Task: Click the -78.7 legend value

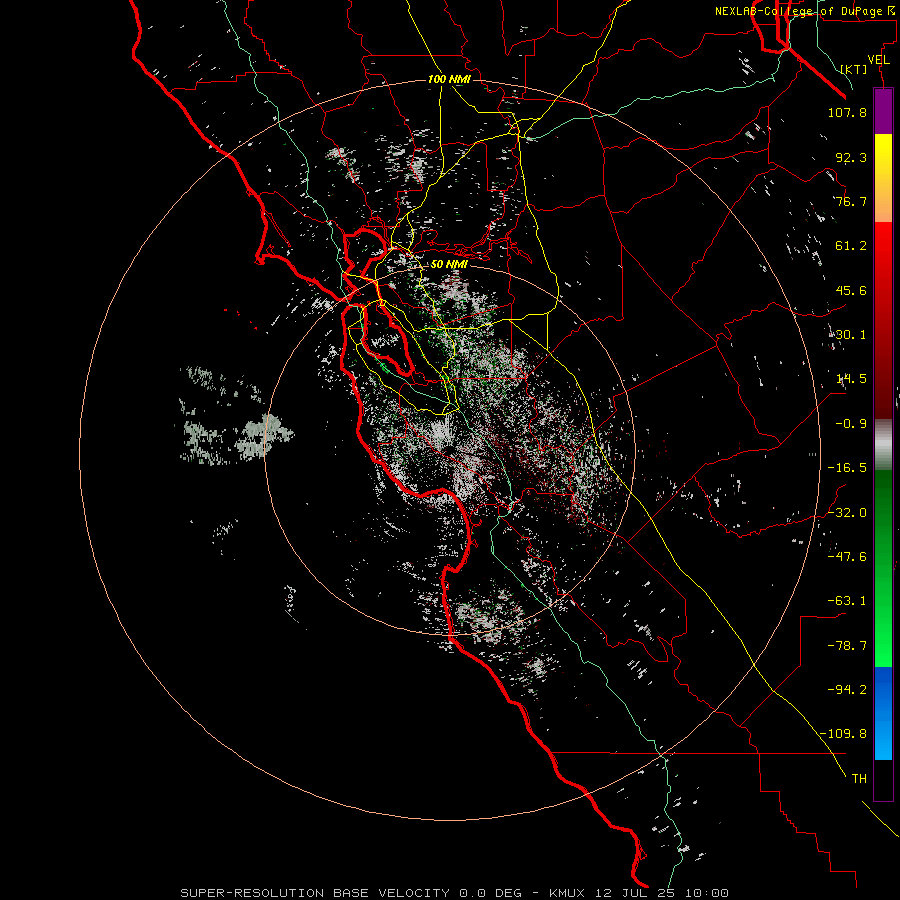Action: point(847,646)
